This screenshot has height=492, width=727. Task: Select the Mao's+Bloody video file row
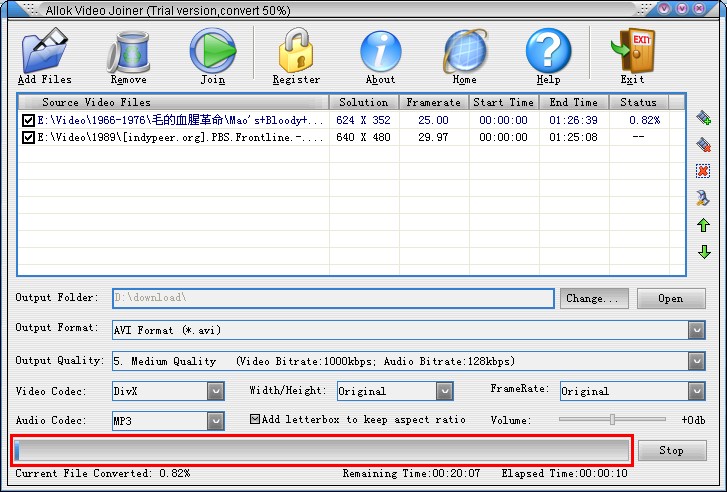coord(351,121)
